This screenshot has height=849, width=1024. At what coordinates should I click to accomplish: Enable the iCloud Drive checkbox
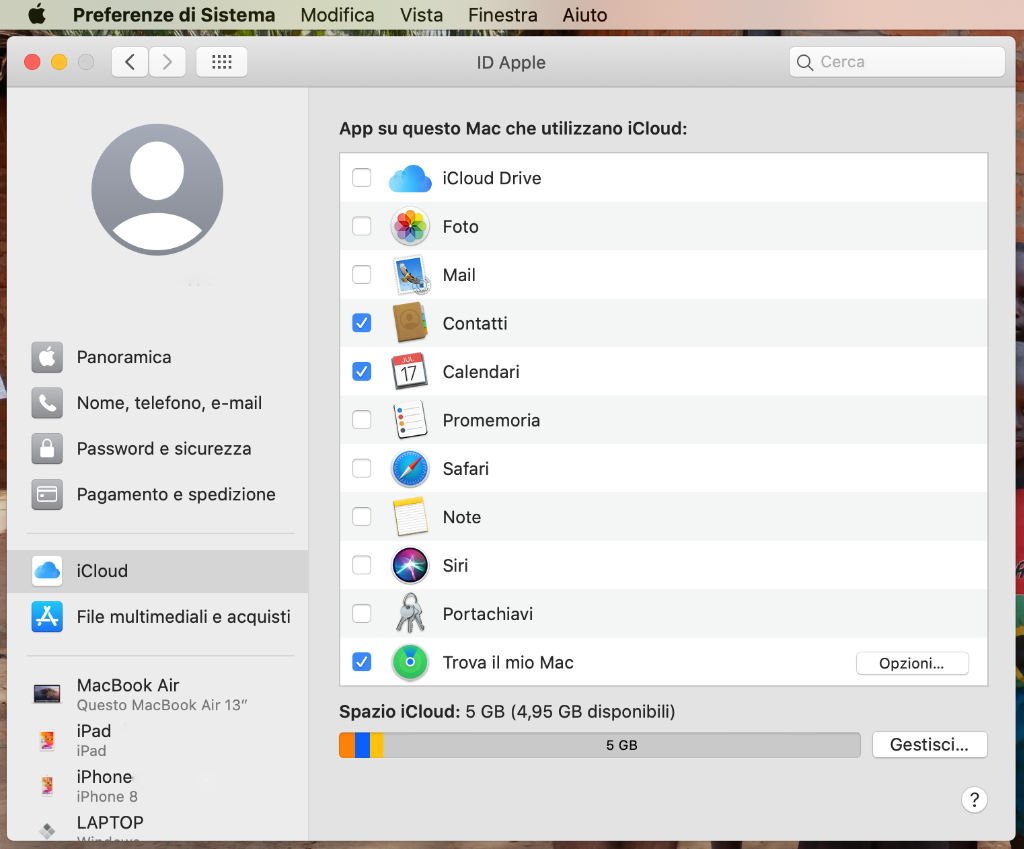pyautogui.click(x=362, y=178)
